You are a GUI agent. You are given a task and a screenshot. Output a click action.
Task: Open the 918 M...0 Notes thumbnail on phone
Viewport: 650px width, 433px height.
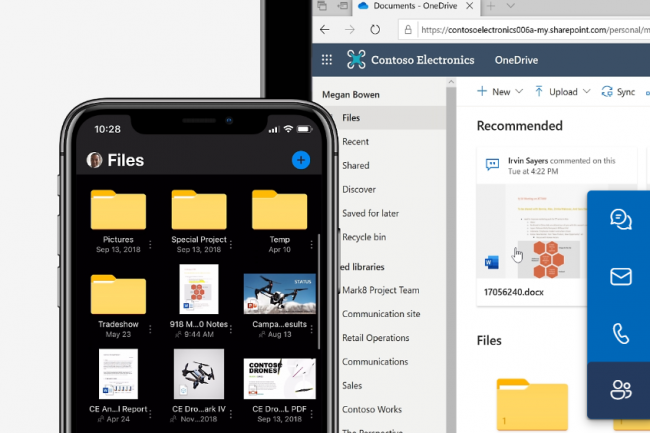pyautogui.click(x=199, y=289)
